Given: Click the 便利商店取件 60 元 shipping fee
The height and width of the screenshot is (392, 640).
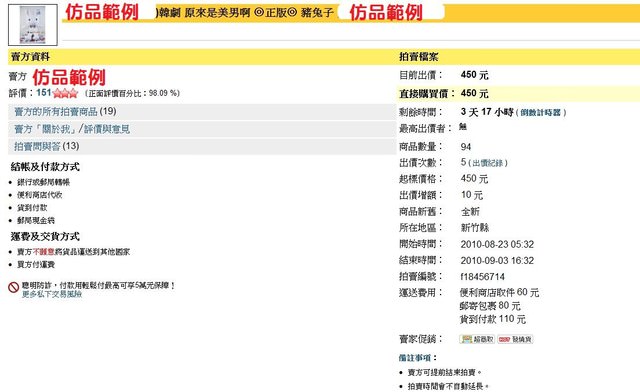Looking at the screenshot, I should 499,292.
